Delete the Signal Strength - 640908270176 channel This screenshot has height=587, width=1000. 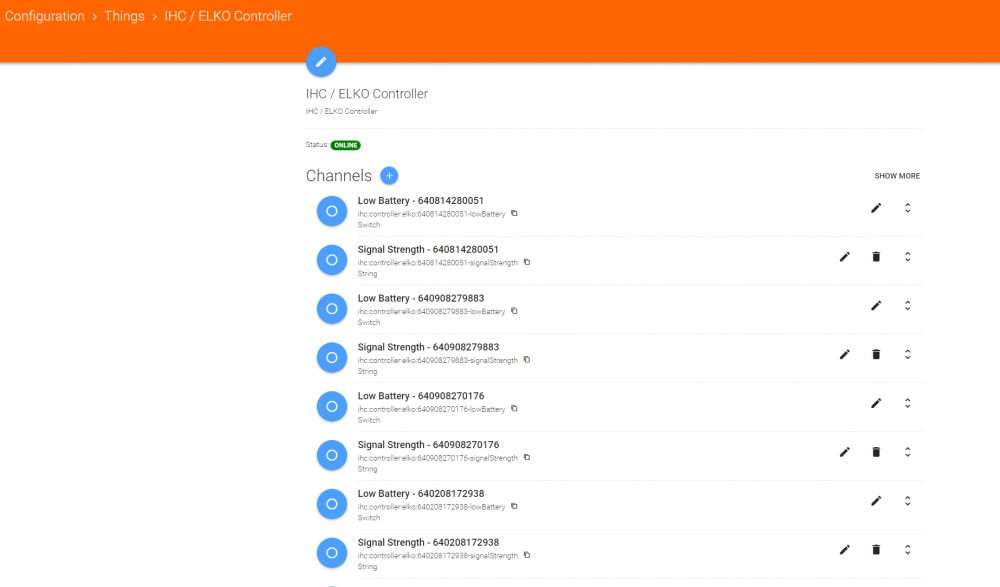click(876, 452)
